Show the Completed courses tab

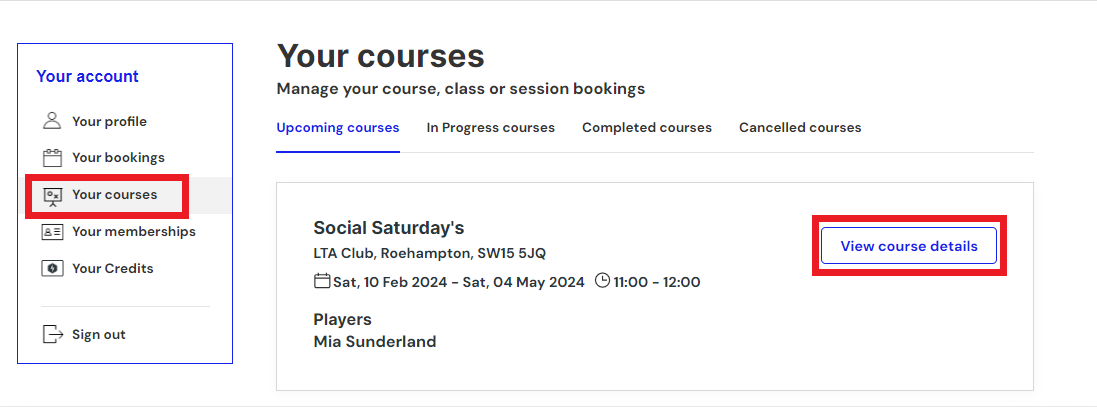pyautogui.click(x=646, y=128)
